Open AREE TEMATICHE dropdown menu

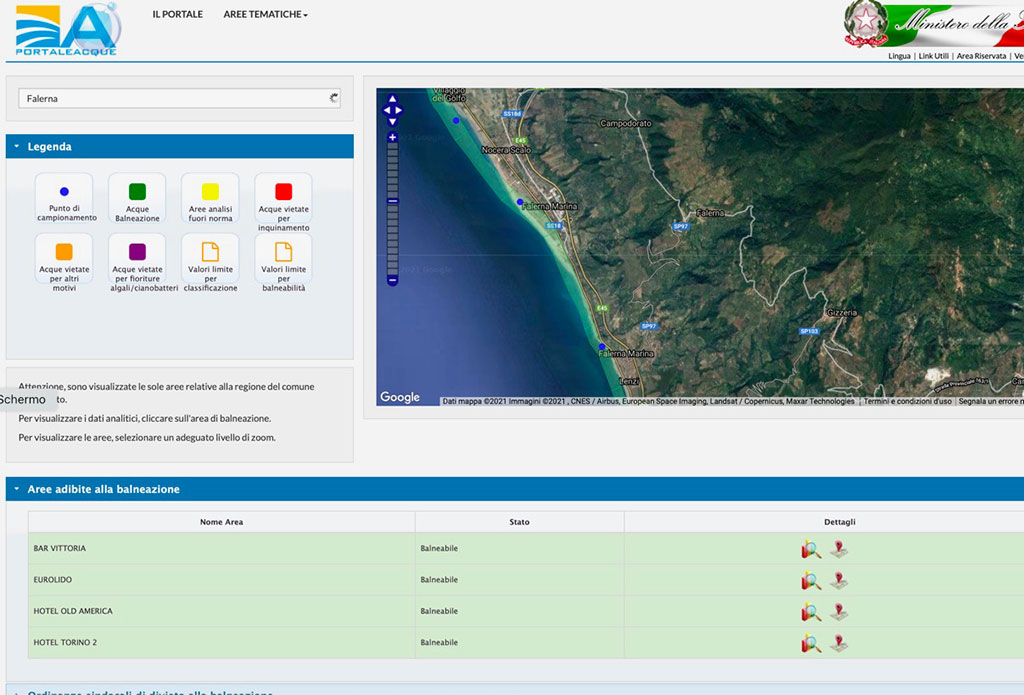tap(265, 14)
